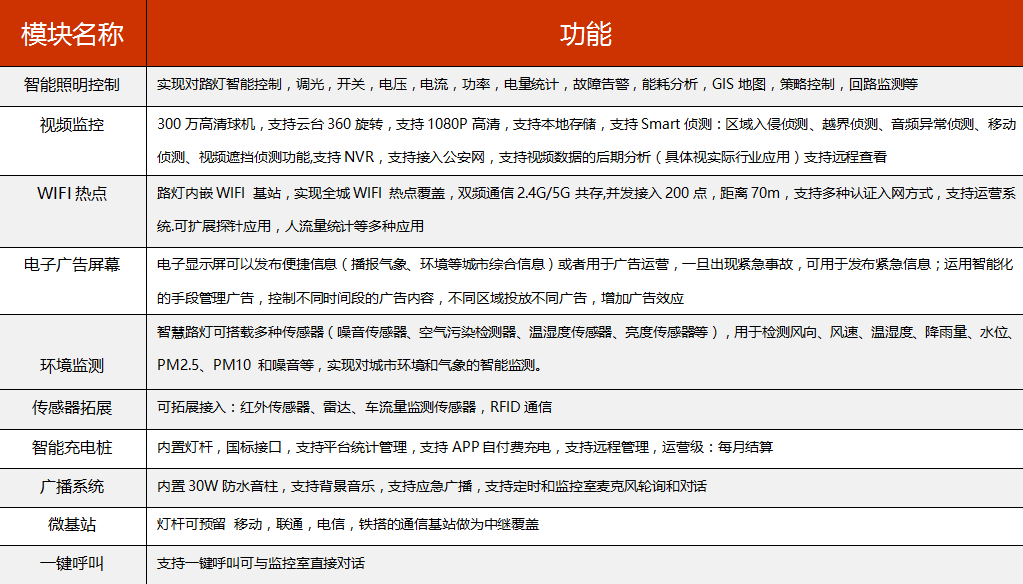Image resolution: width=1023 pixels, height=584 pixels.
Task: Select the 一键呼叫 module cell
Action: click(x=72, y=563)
